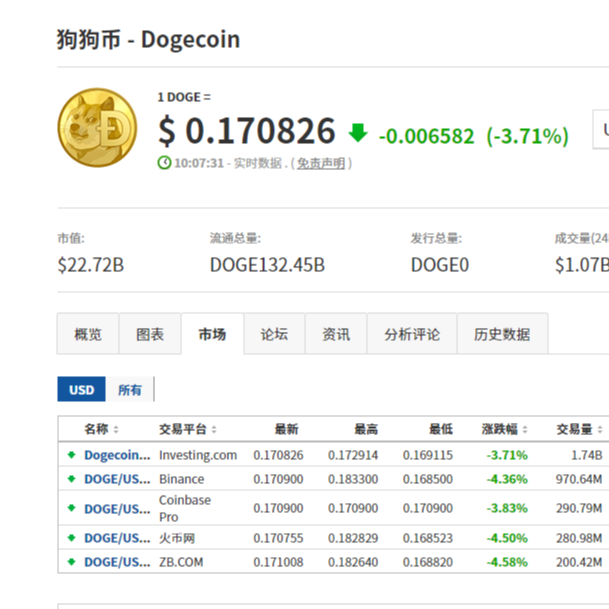Click the 200.42M volume cell

579,562
